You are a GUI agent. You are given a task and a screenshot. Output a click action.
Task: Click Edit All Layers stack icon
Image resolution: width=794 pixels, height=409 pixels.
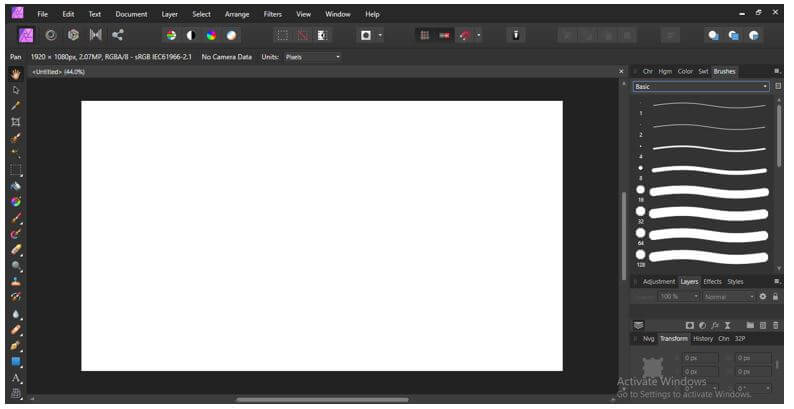coord(639,325)
